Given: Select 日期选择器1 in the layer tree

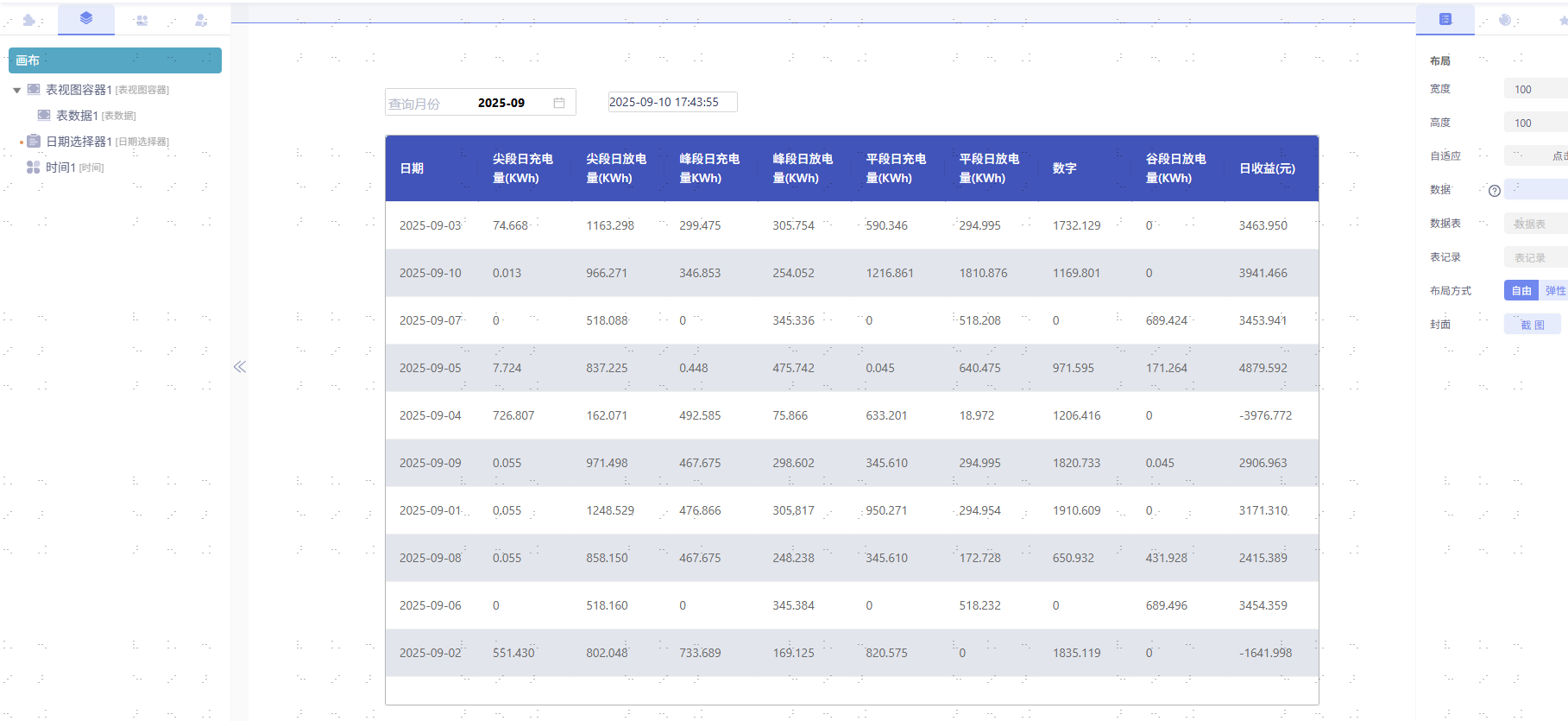Looking at the screenshot, I should point(79,142).
